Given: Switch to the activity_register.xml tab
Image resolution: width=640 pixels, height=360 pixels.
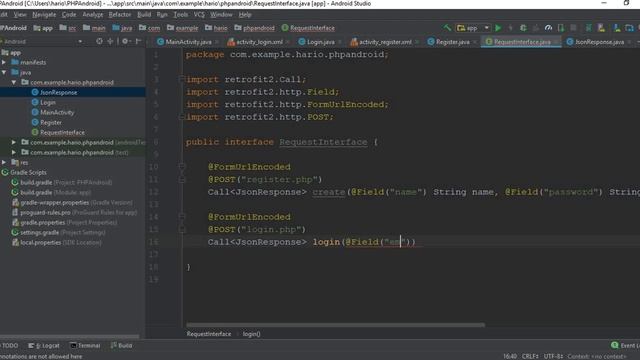Looking at the screenshot, I should [x=385, y=42].
